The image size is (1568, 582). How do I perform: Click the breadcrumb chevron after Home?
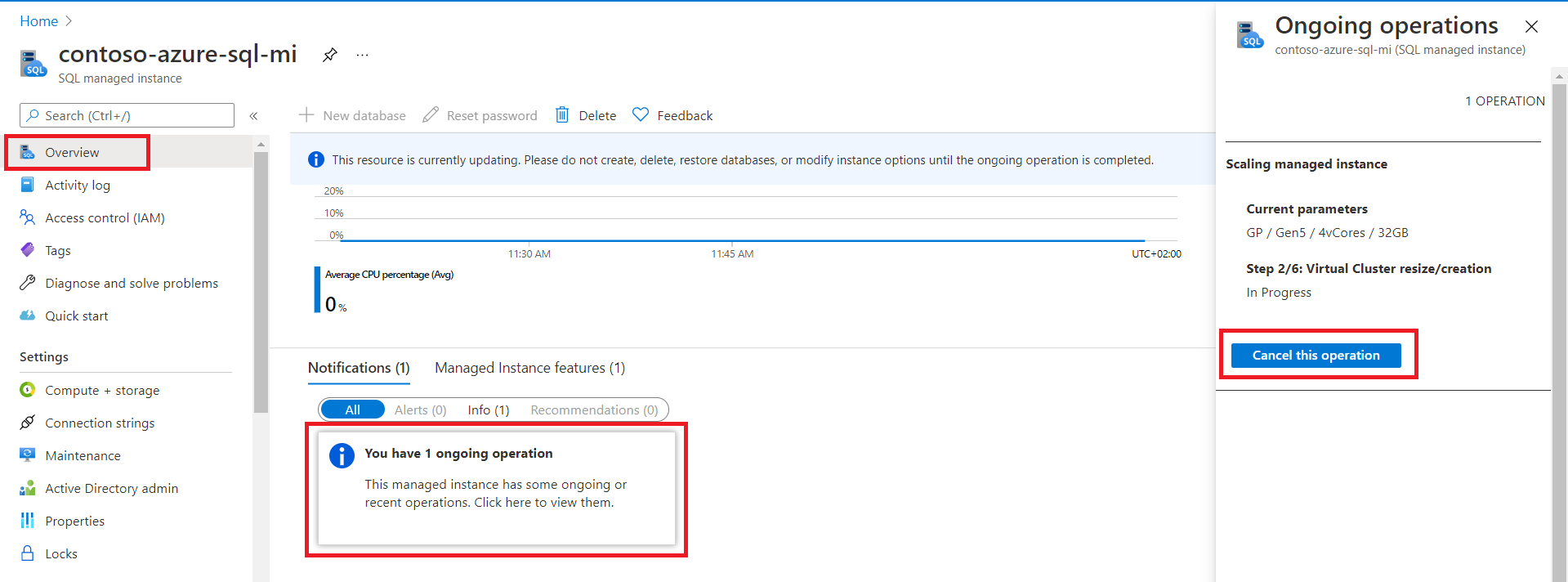click(x=69, y=21)
